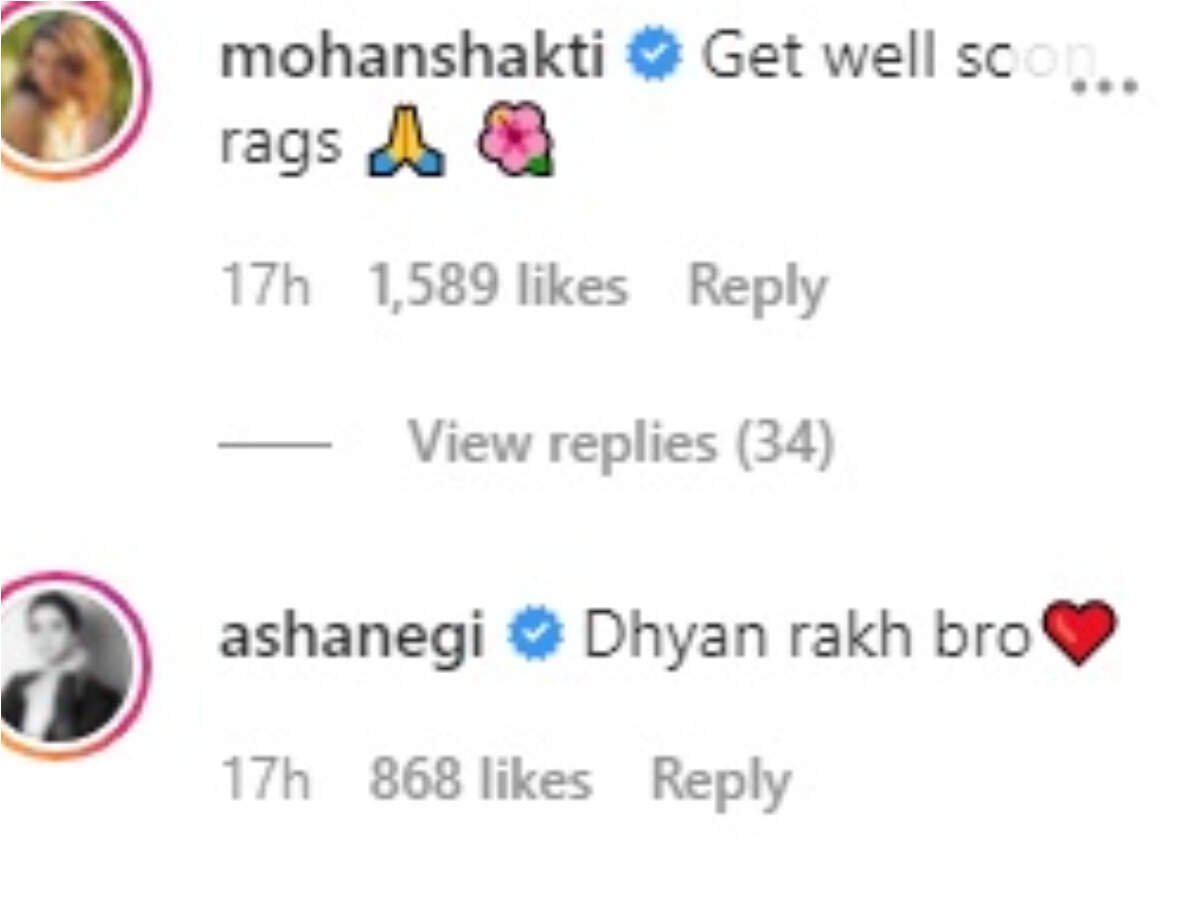Click the 17h timestamp on ashanegi's comment

click(266, 780)
